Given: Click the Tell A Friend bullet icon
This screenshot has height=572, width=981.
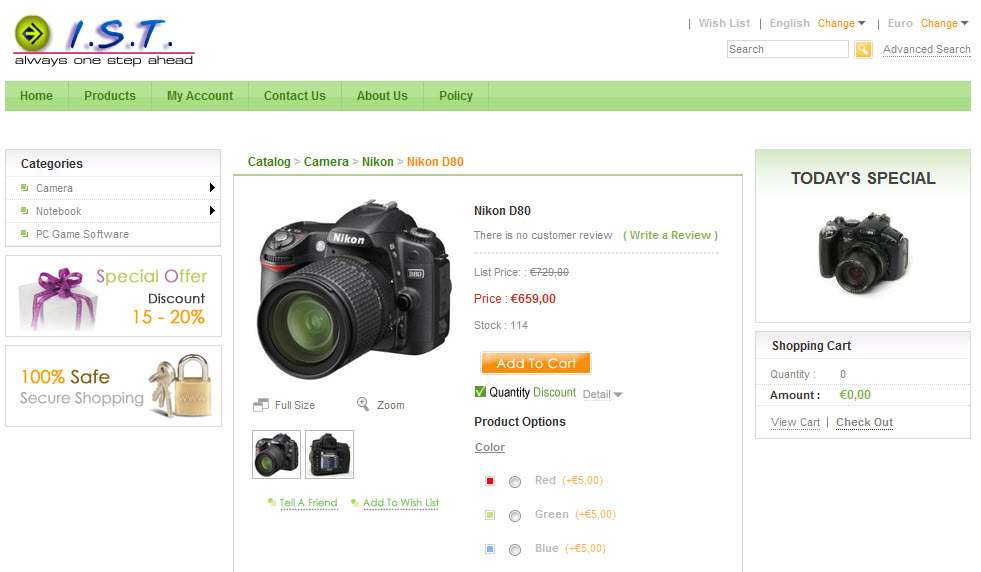Looking at the screenshot, I should tap(272, 502).
